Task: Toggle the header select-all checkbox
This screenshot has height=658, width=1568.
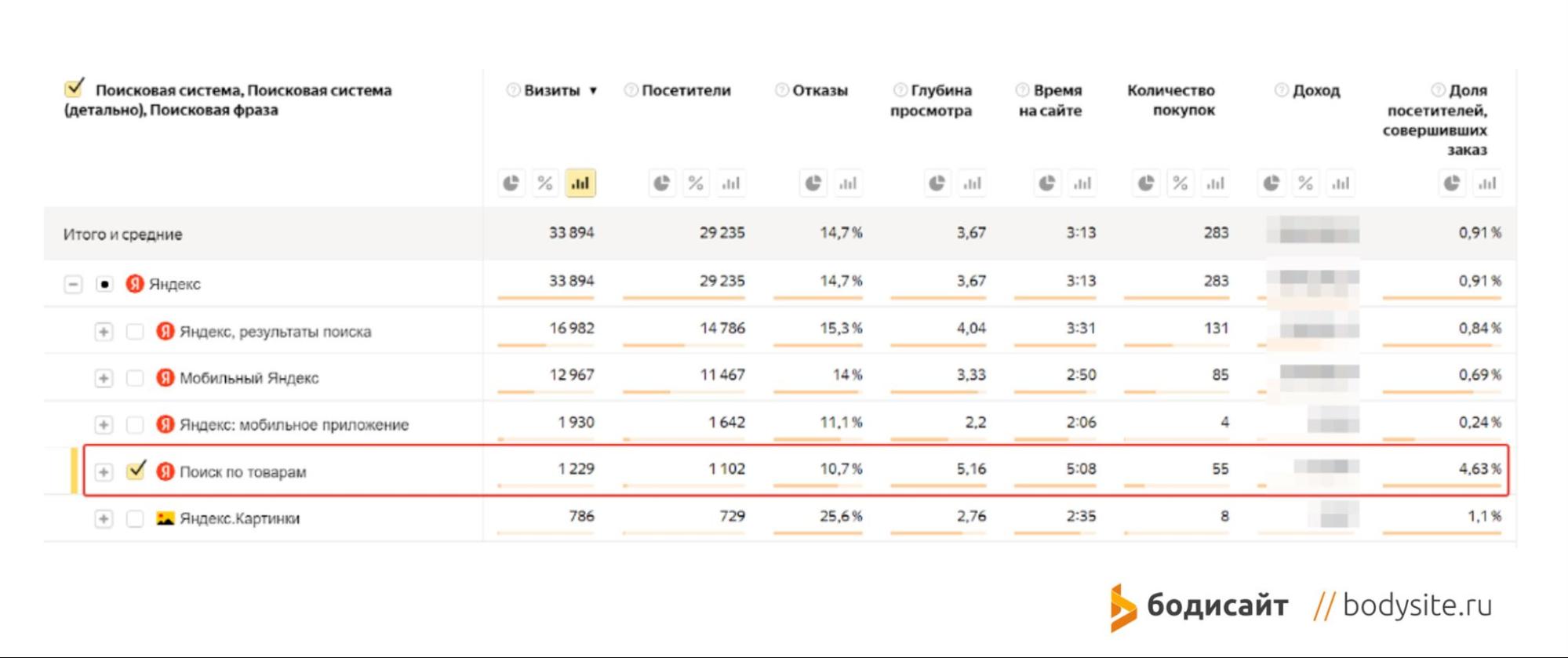Action: (x=75, y=88)
